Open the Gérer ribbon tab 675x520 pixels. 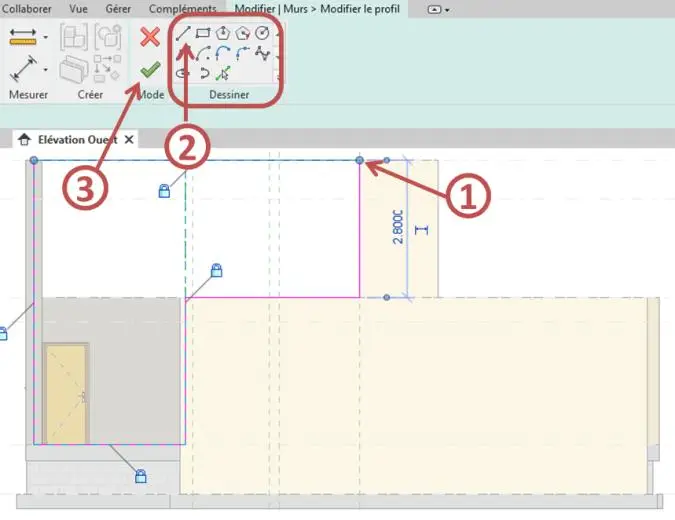[118, 9]
